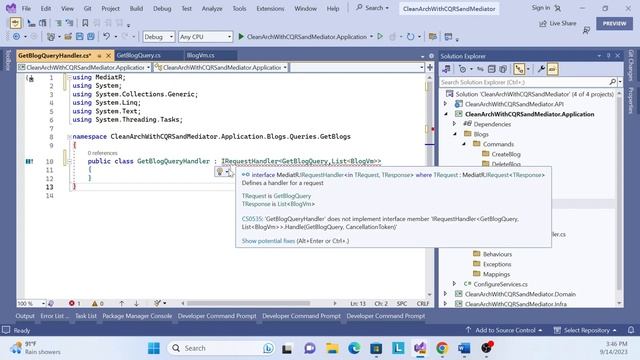
Task: Click Switch Views icon in Solution Explorer
Action: (447, 69)
